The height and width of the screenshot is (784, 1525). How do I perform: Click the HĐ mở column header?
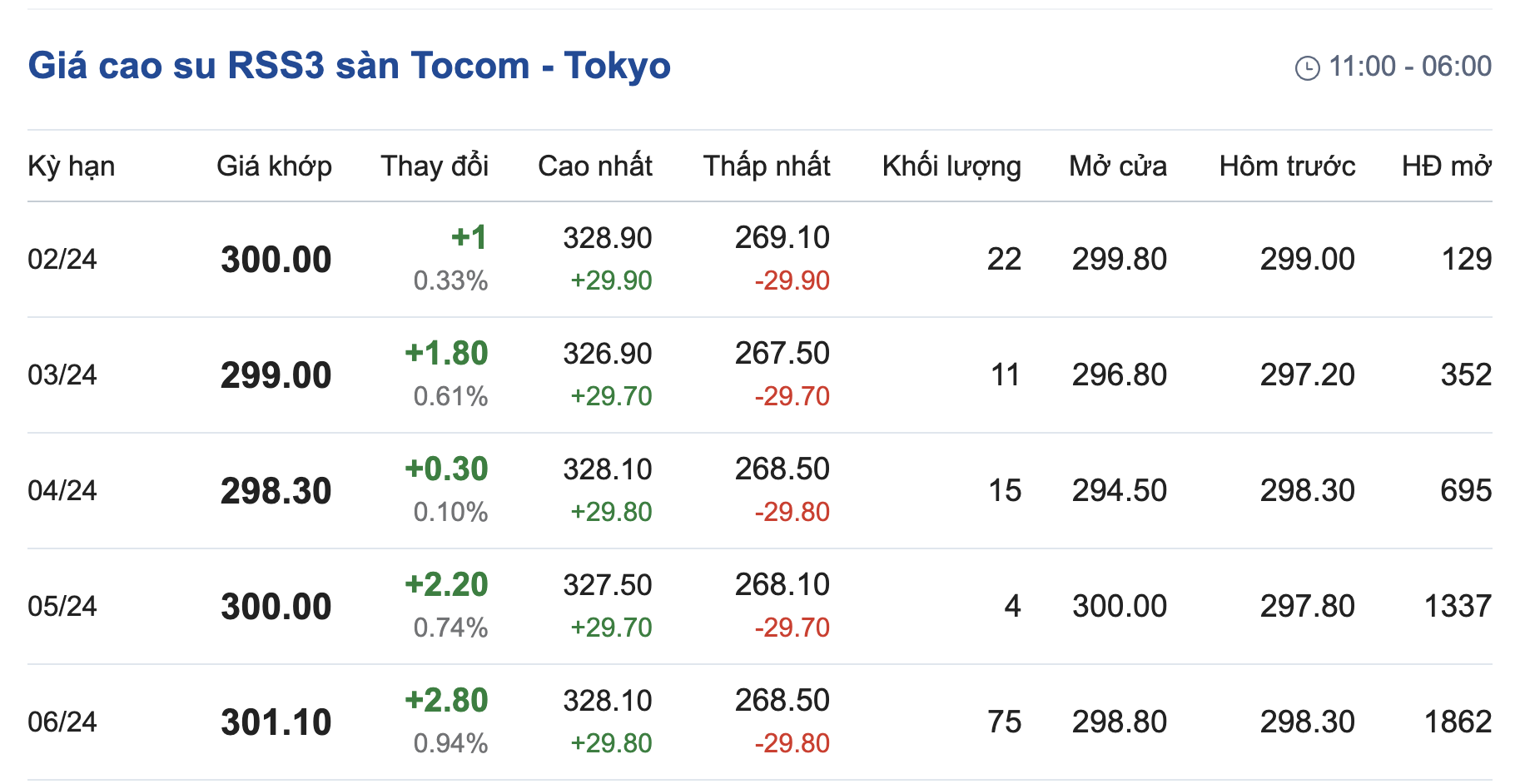1446,166
